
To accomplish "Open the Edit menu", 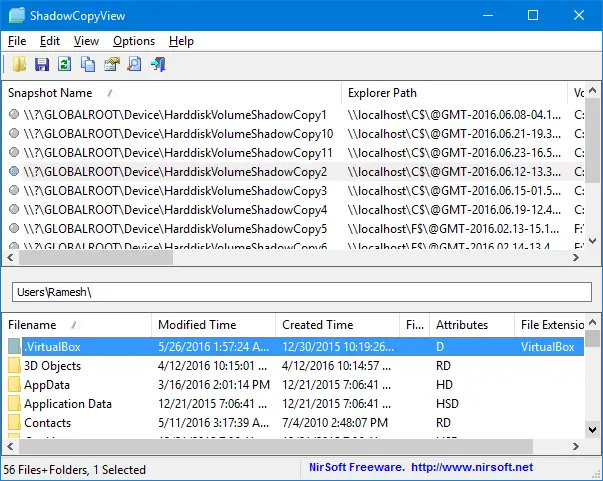I will click(50, 41).
